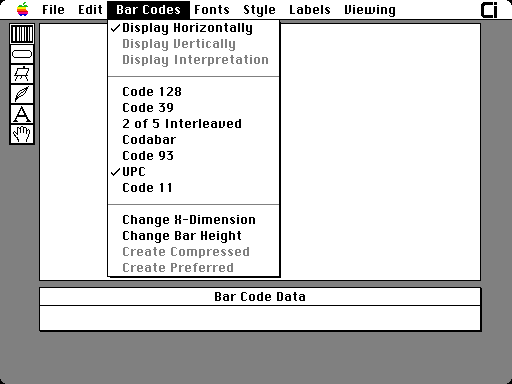The image size is (512, 384).
Task: Close the Bar Codes menu title
Action: [x=148, y=10]
